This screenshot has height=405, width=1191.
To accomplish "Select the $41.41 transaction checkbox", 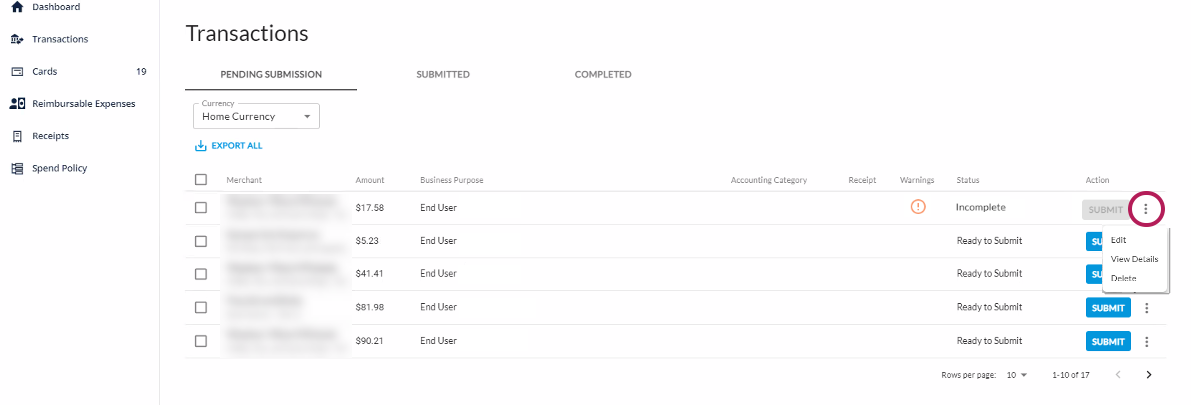I will tap(201, 274).
